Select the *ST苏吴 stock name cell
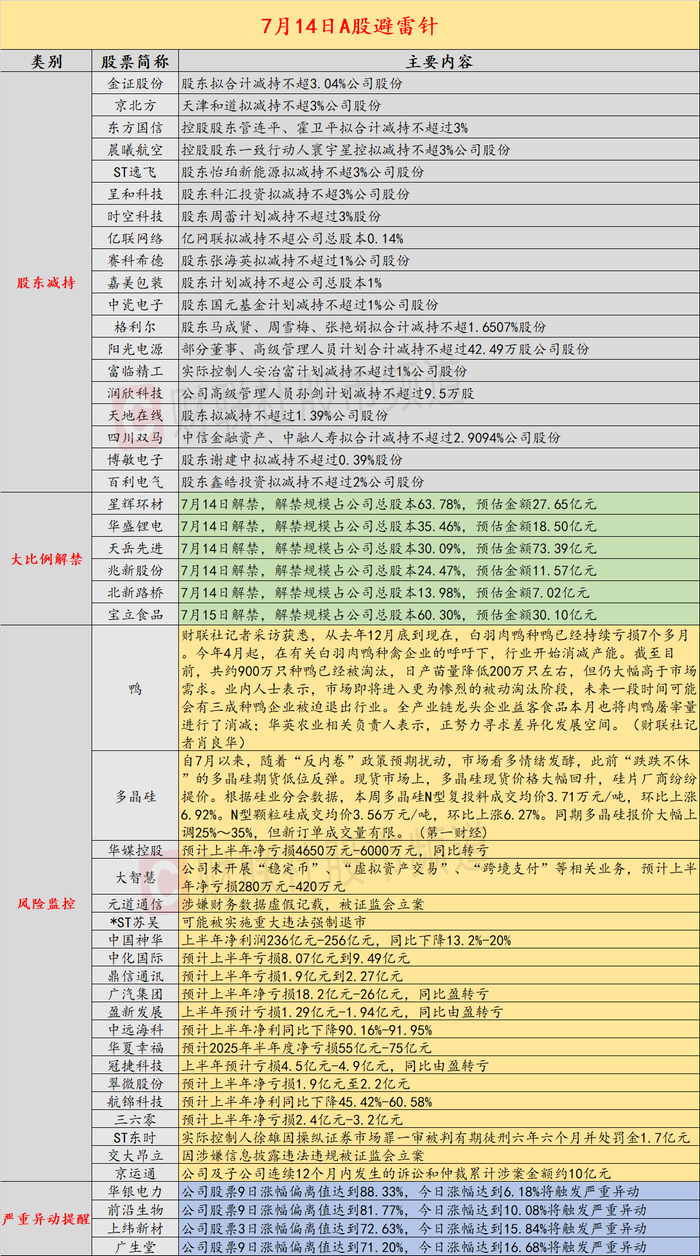 point(135,921)
